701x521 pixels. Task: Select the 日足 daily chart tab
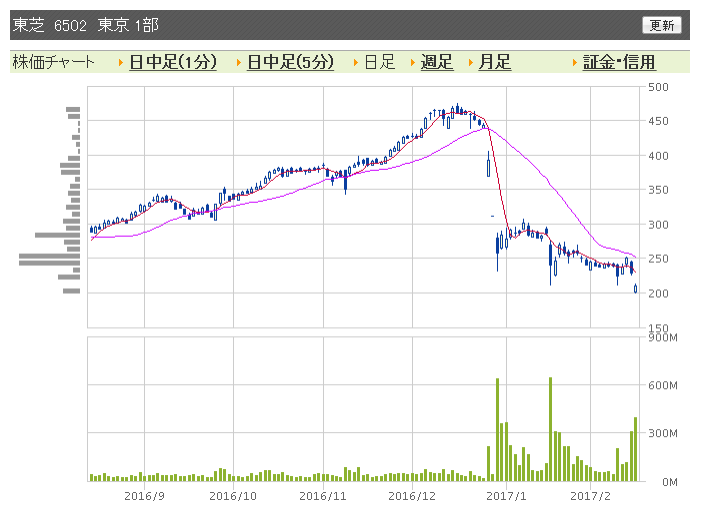tap(380, 62)
